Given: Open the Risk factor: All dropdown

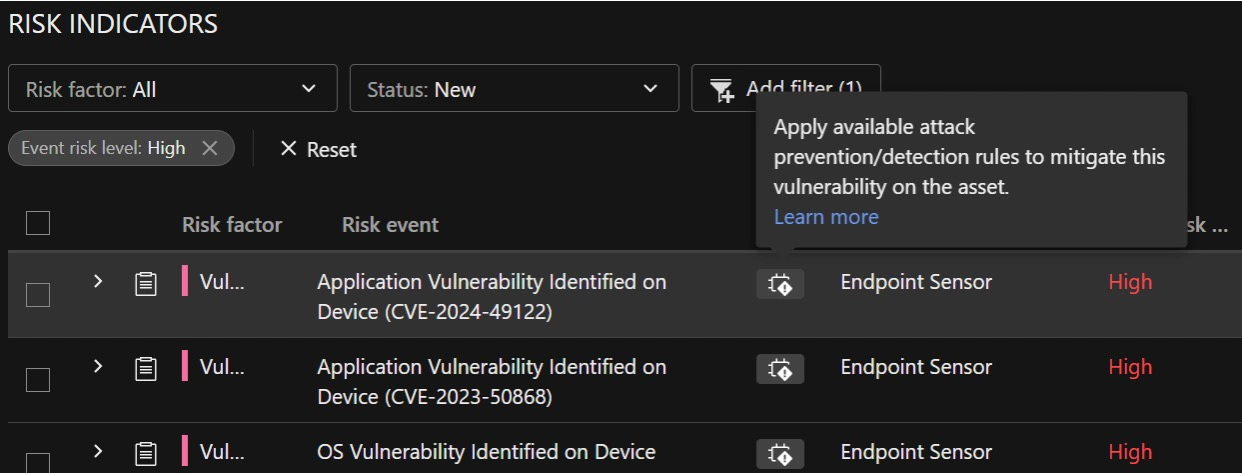Looking at the screenshot, I should 172,90.
